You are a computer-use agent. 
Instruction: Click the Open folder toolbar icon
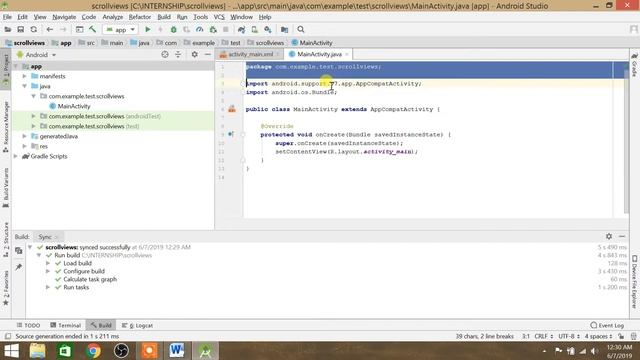(7, 29)
